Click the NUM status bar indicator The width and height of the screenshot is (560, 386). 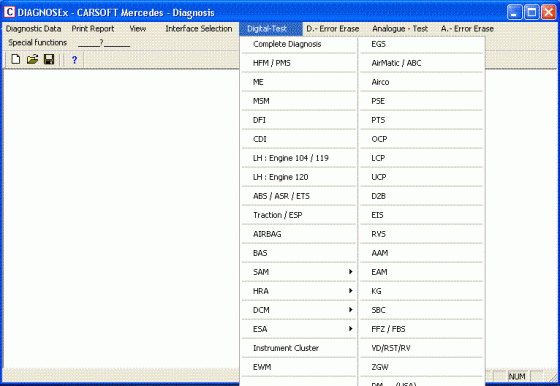[x=517, y=376]
